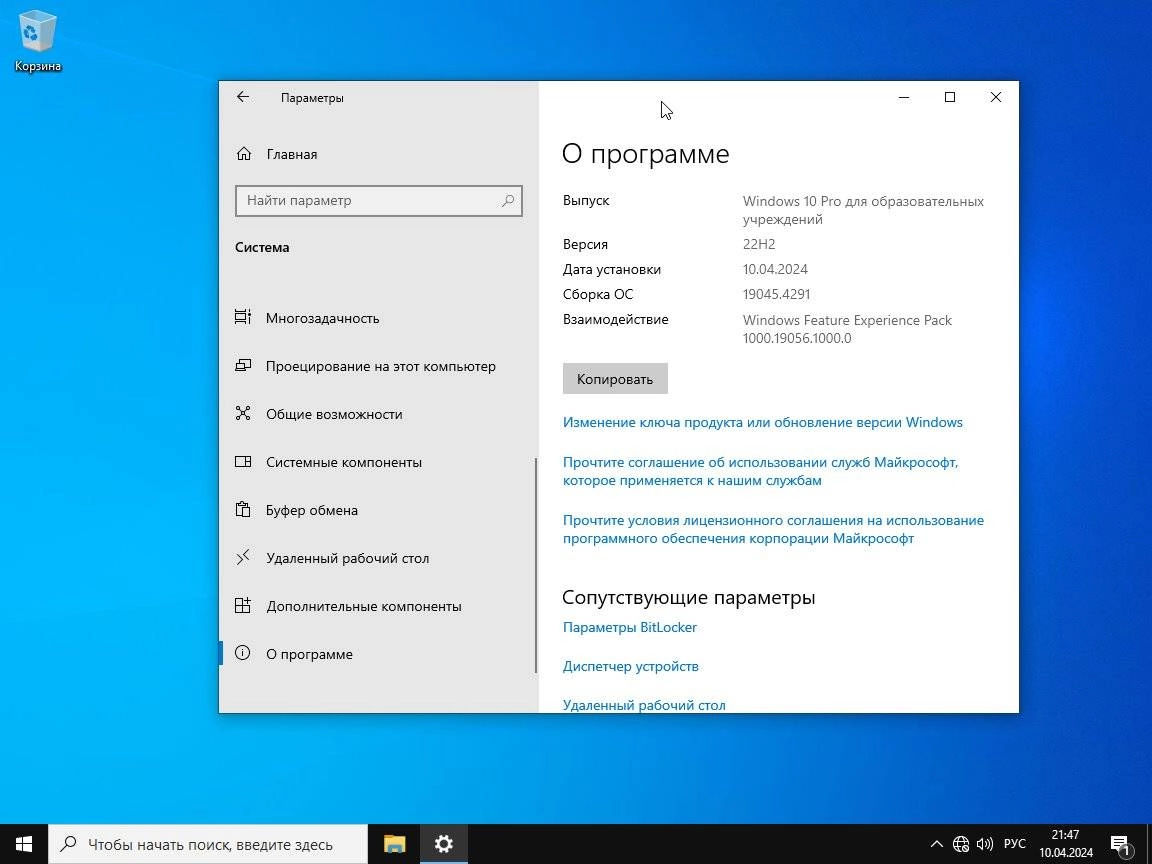Open the notification center icon
The width and height of the screenshot is (1152, 864).
[1120, 845]
